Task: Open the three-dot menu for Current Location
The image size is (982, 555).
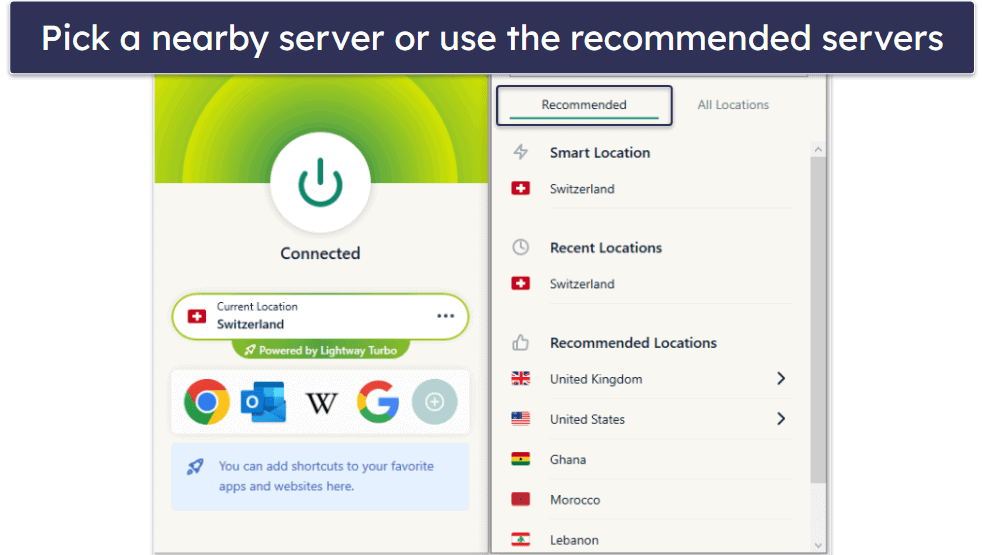Action: [x=445, y=316]
